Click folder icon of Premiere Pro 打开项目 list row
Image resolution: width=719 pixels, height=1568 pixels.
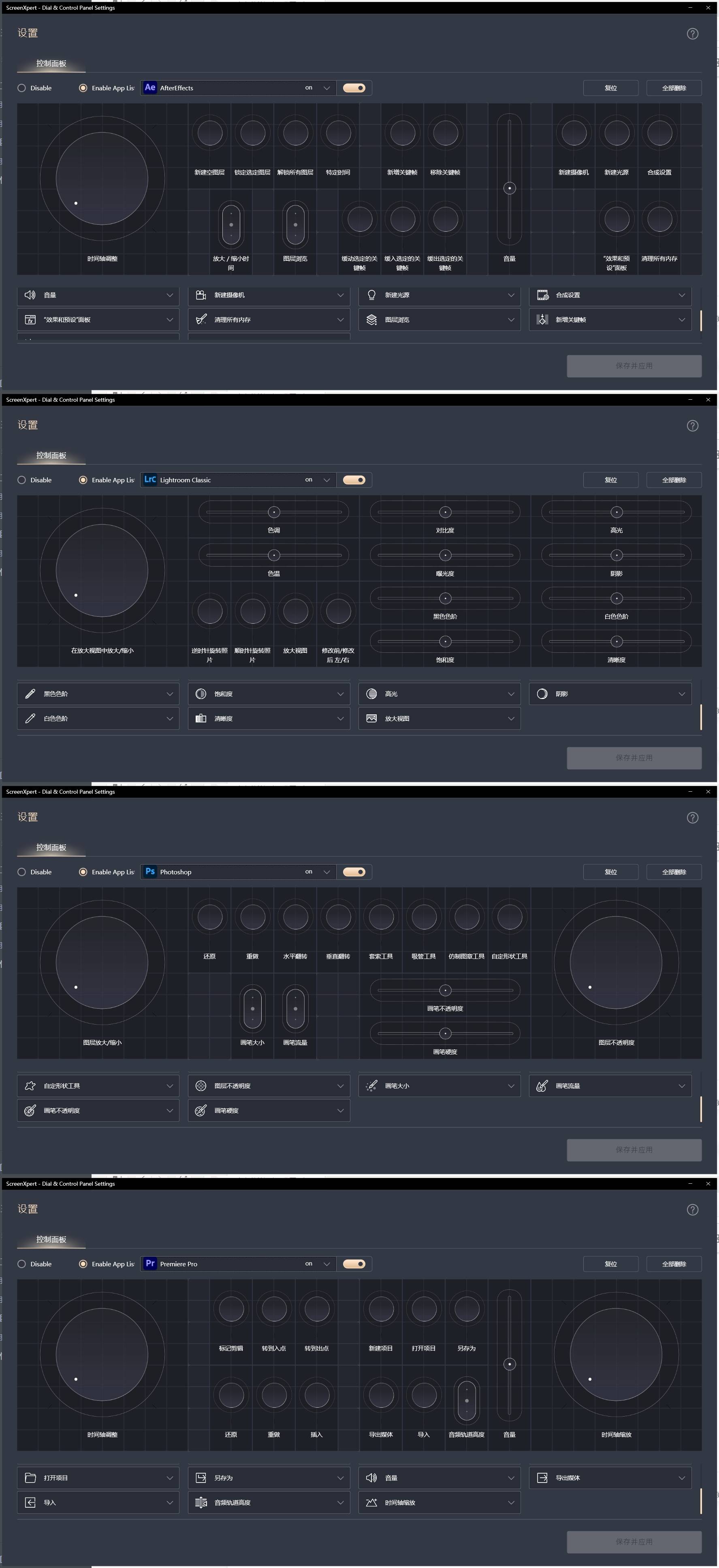click(x=30, y=1478)
